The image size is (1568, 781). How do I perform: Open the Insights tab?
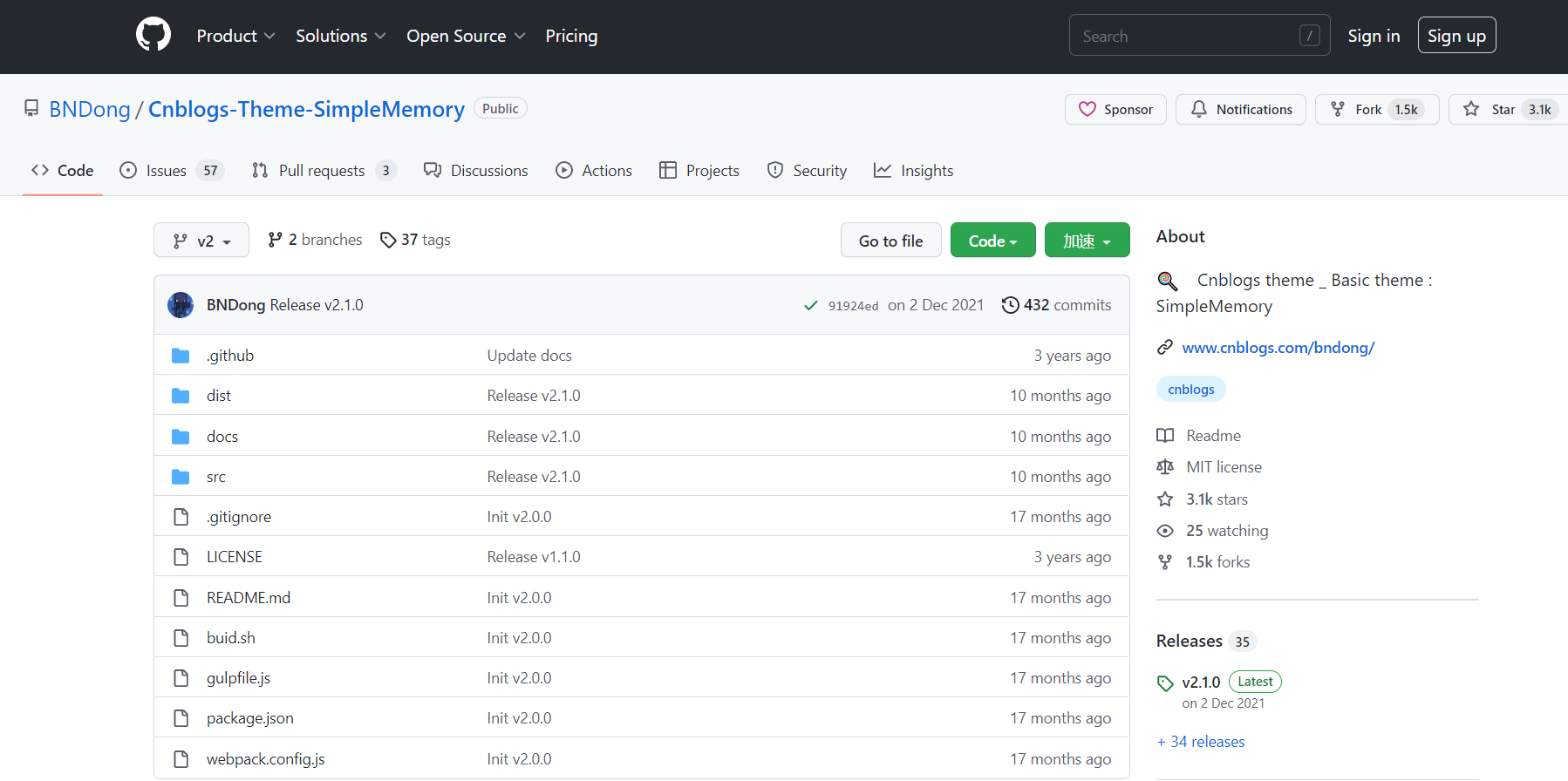click(x=913, y=171)
